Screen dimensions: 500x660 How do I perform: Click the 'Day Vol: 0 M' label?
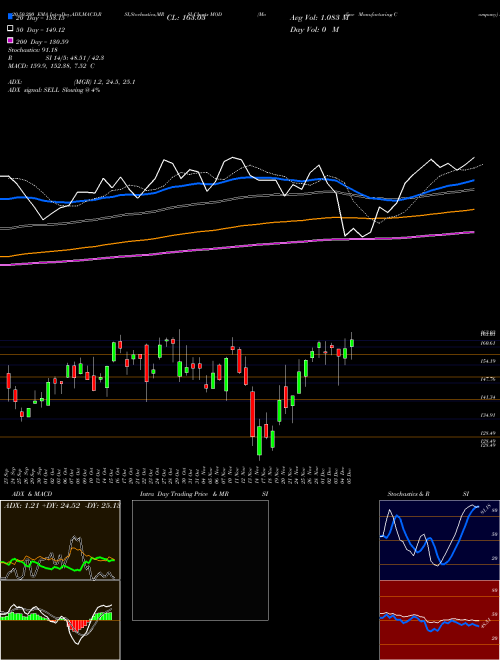(314, 29)
